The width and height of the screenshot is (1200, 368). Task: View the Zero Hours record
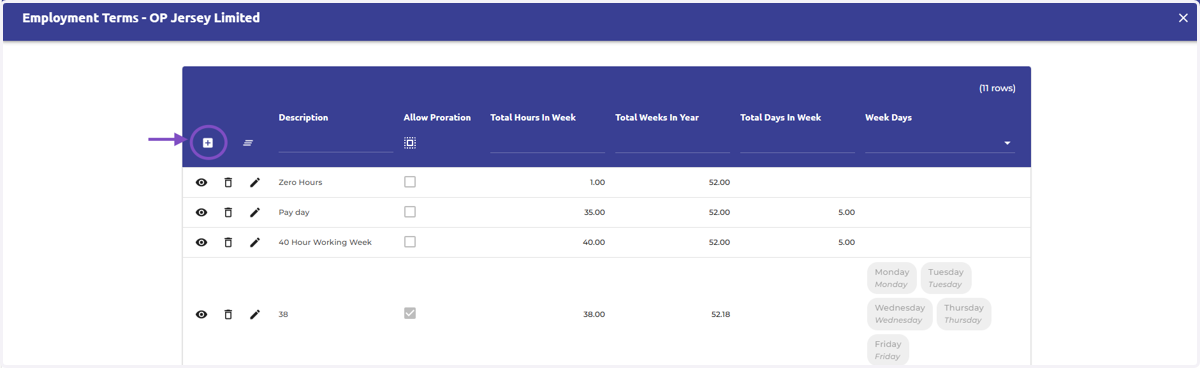[201, 183]
